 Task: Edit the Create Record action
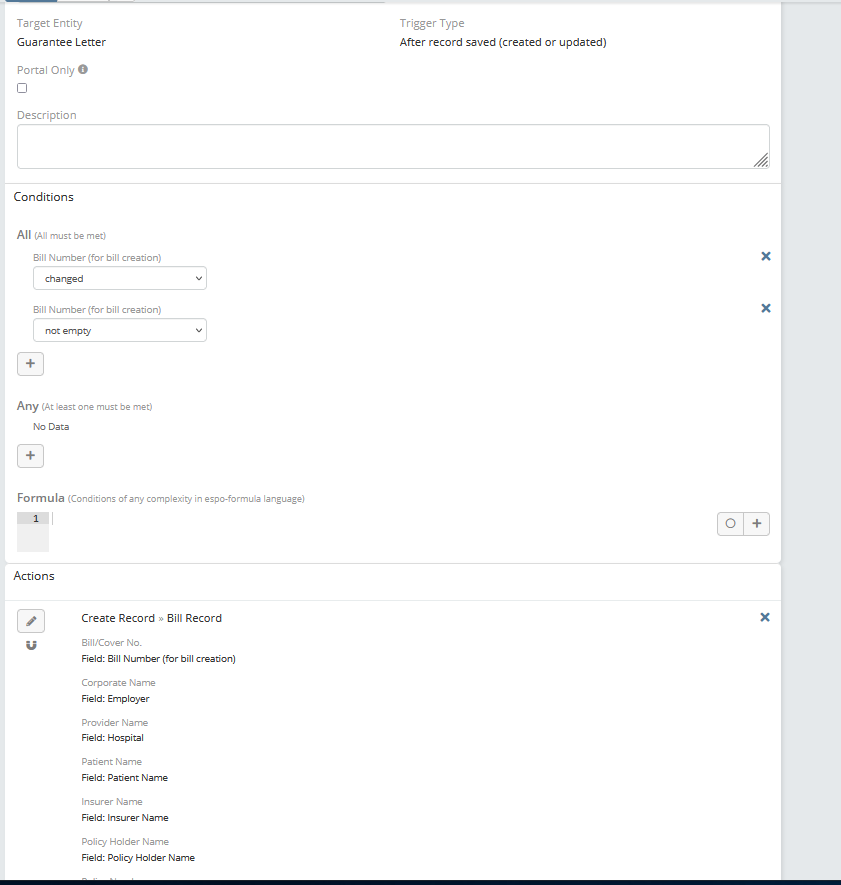(x=31, y=621)
